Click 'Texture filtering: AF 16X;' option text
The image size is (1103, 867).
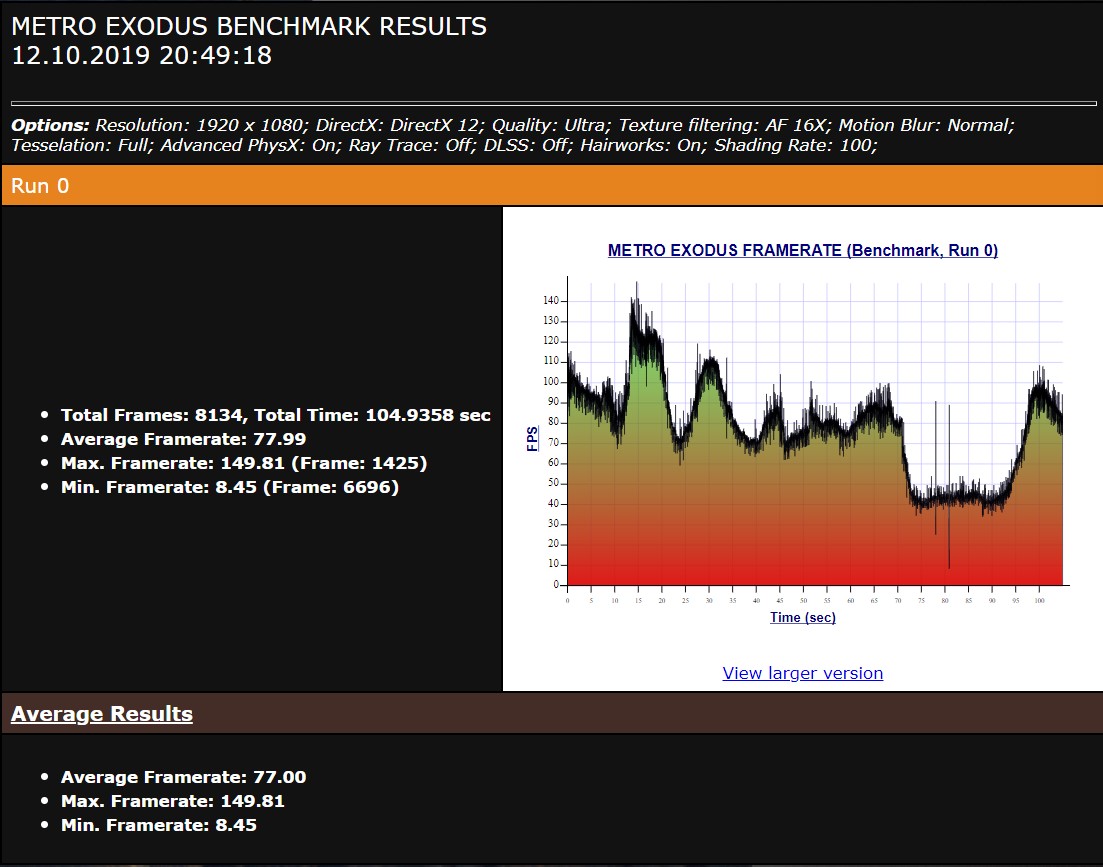coord(725,125)
